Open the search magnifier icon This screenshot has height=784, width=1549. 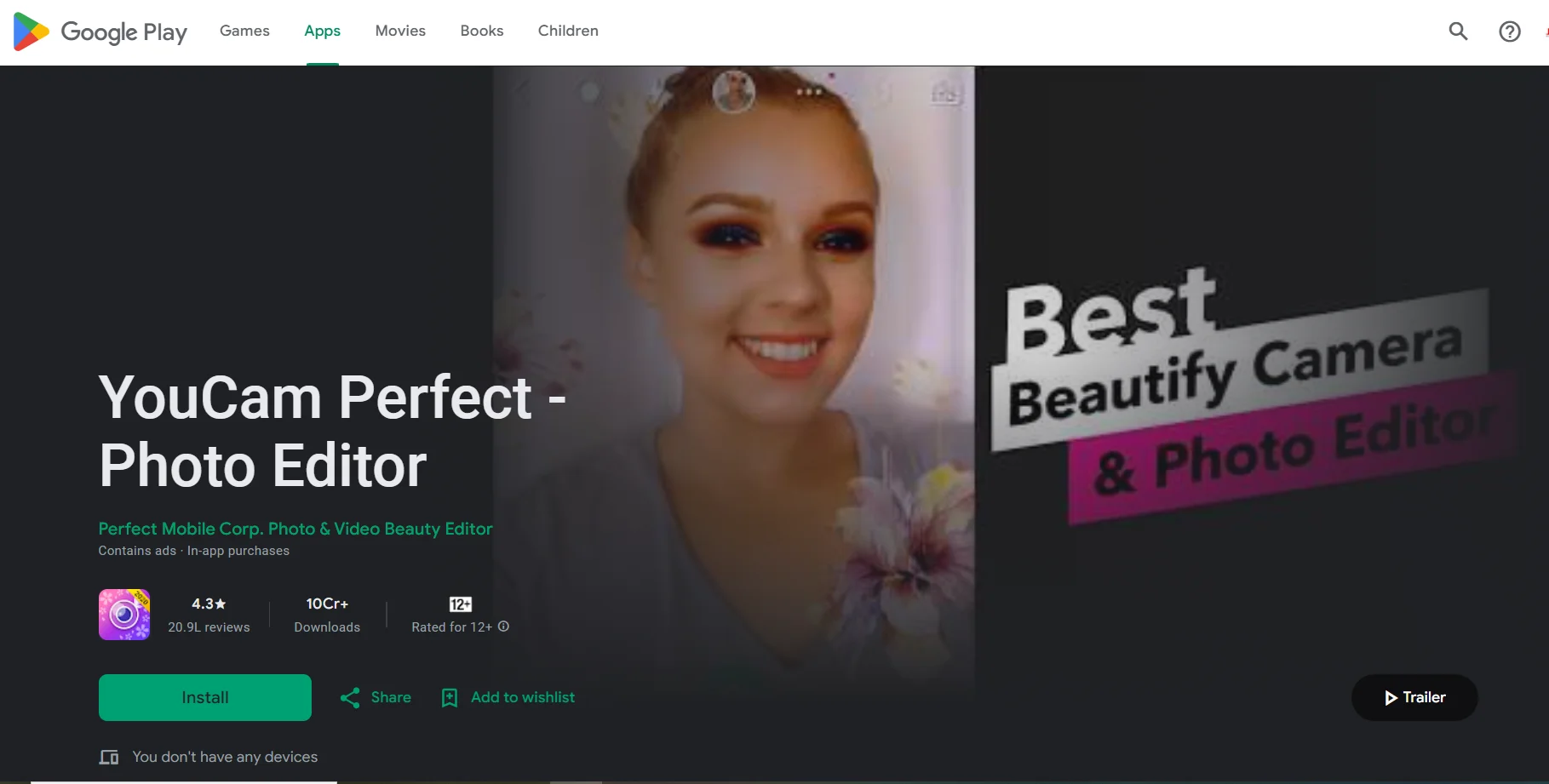[1459, 31]
